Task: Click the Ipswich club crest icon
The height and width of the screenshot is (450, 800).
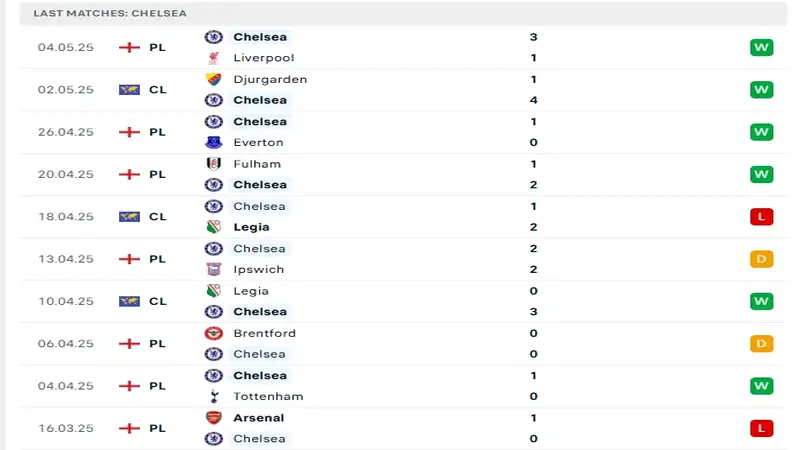Action: [x=214, y=269]
